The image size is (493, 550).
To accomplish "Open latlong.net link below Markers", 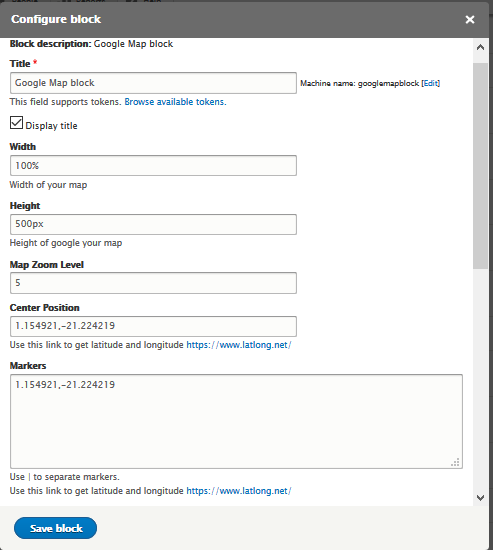I will coord(239,491).
